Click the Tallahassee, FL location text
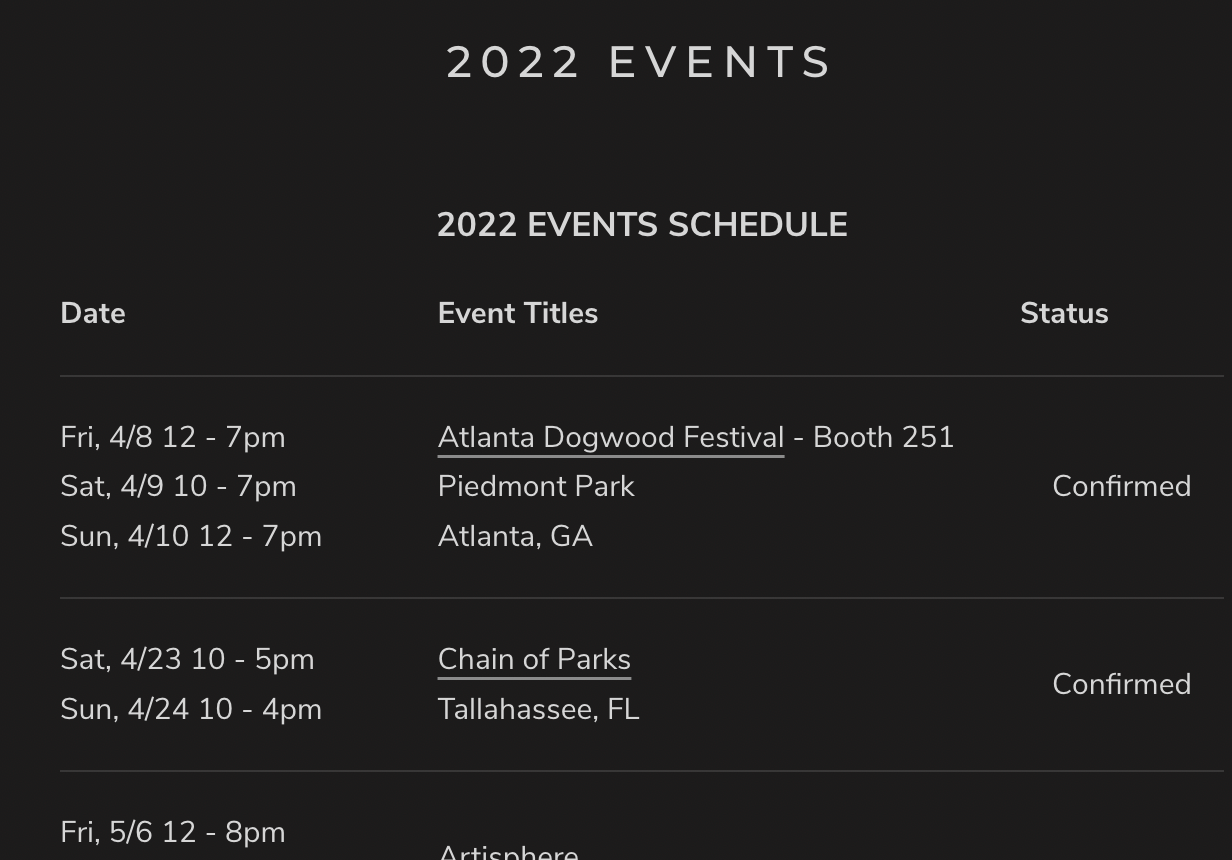The height and width of the screenshot is (860, 1232). [538, 710]
